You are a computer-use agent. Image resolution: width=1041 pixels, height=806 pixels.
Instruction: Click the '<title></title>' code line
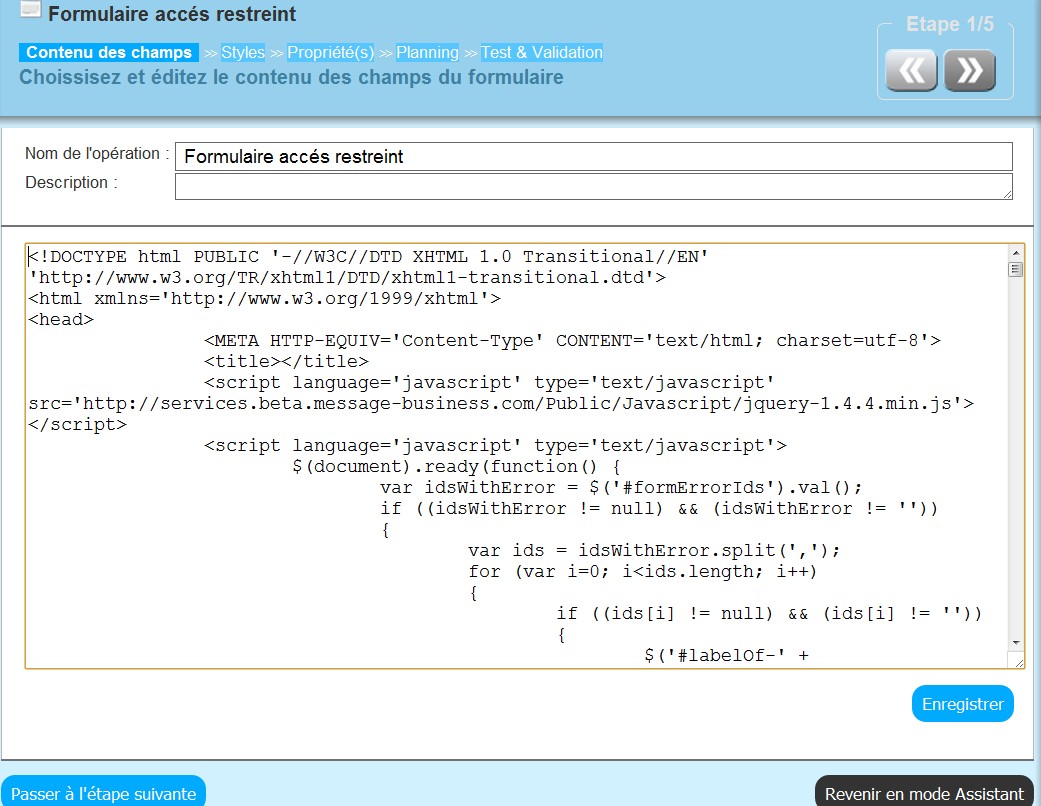coord(286,361)
